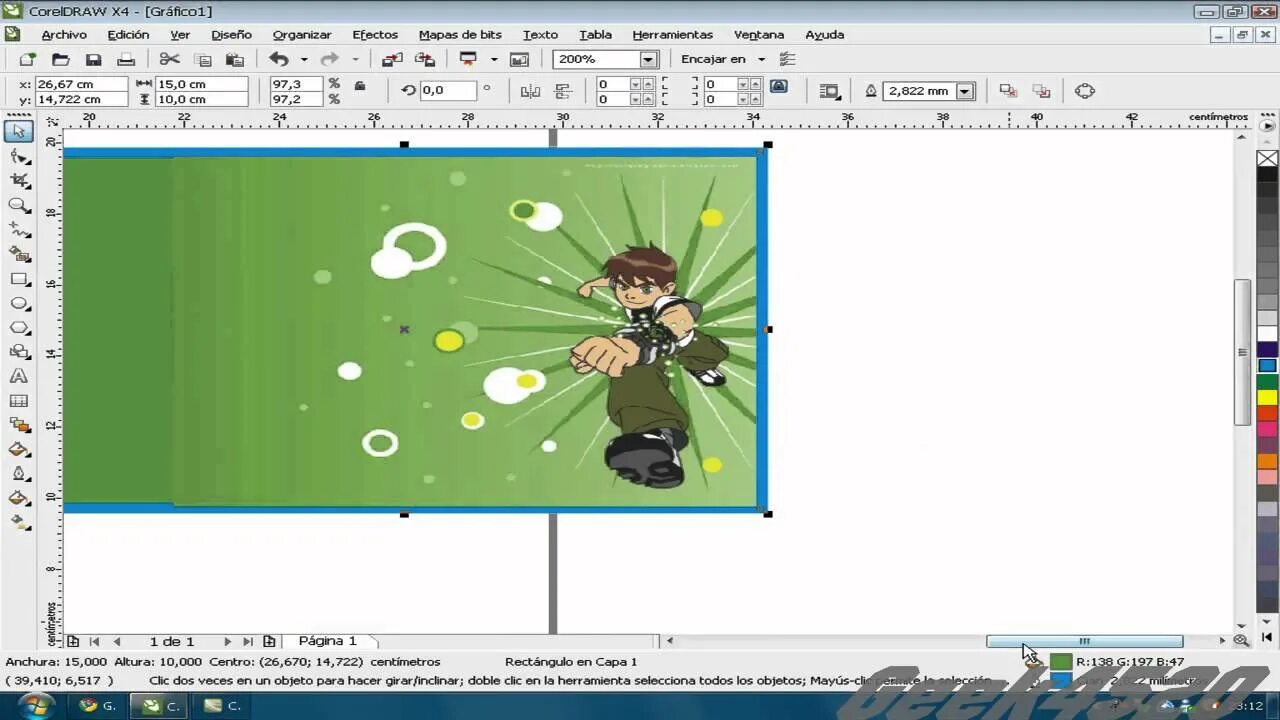Viewport: 1280px width, 720px height.
Task: Open the Herramientas menu
Action: point(673,35)
